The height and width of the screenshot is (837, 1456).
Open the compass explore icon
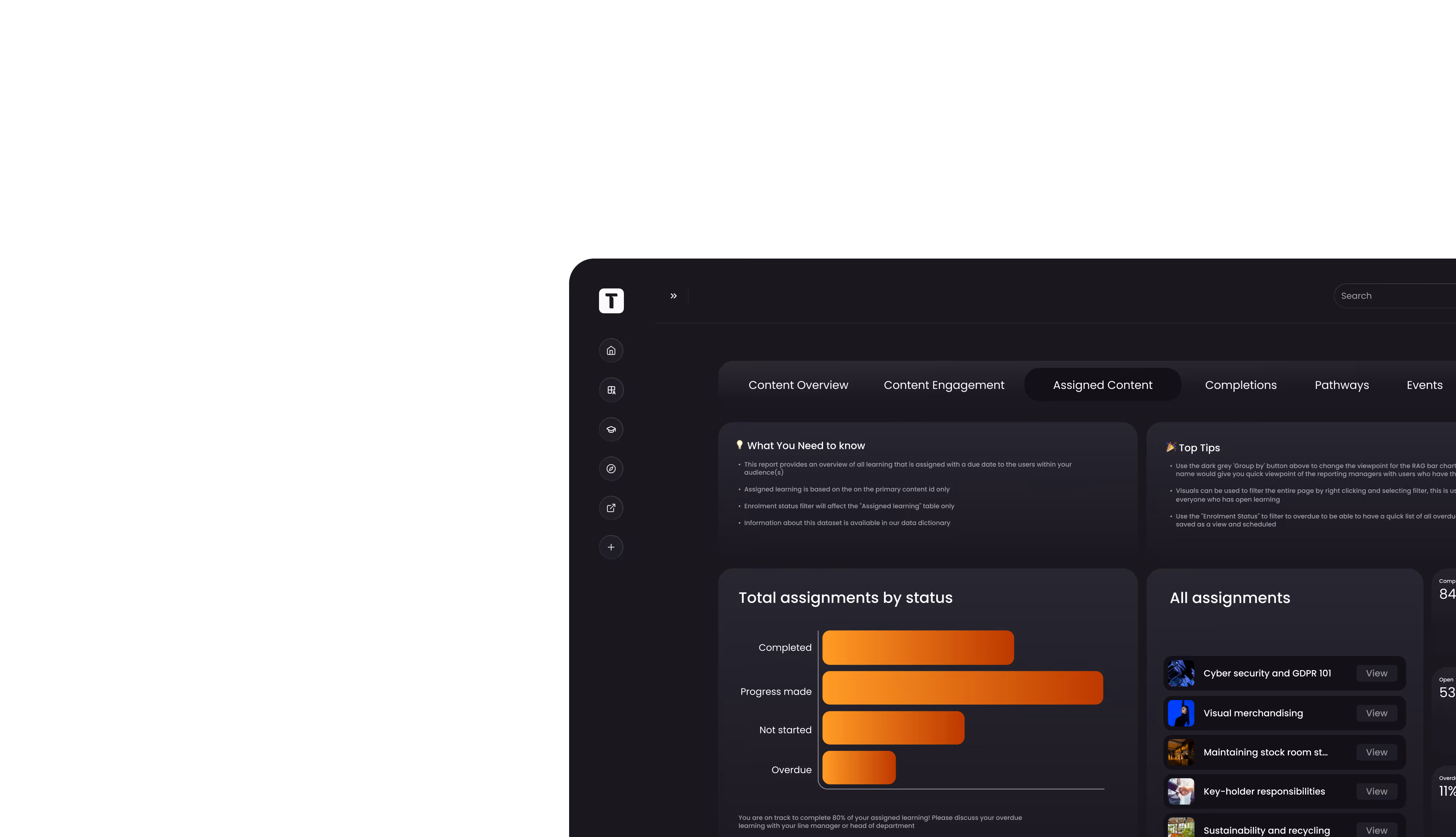pyautogui.click(x=611, y=469)
